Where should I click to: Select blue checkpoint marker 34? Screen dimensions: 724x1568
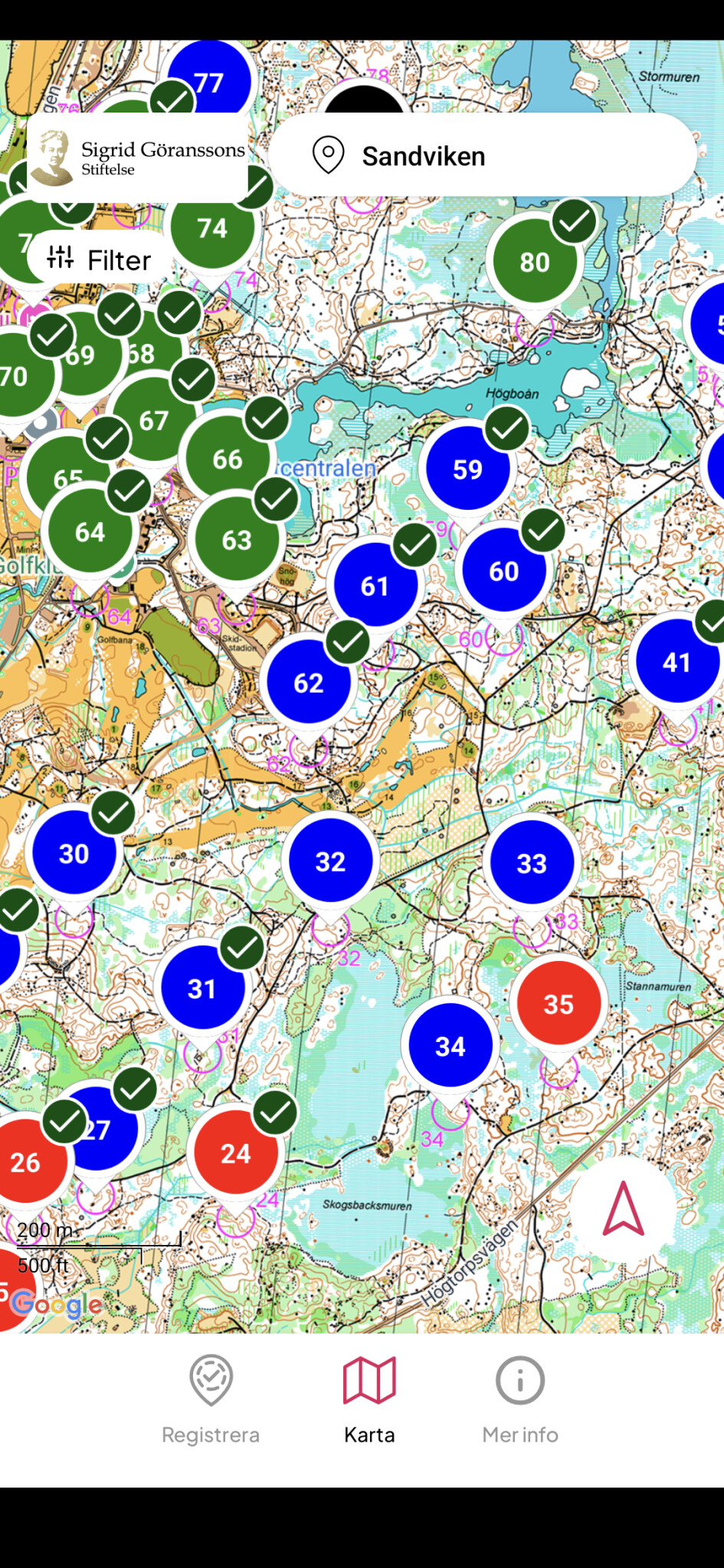tap(450, 1046)
